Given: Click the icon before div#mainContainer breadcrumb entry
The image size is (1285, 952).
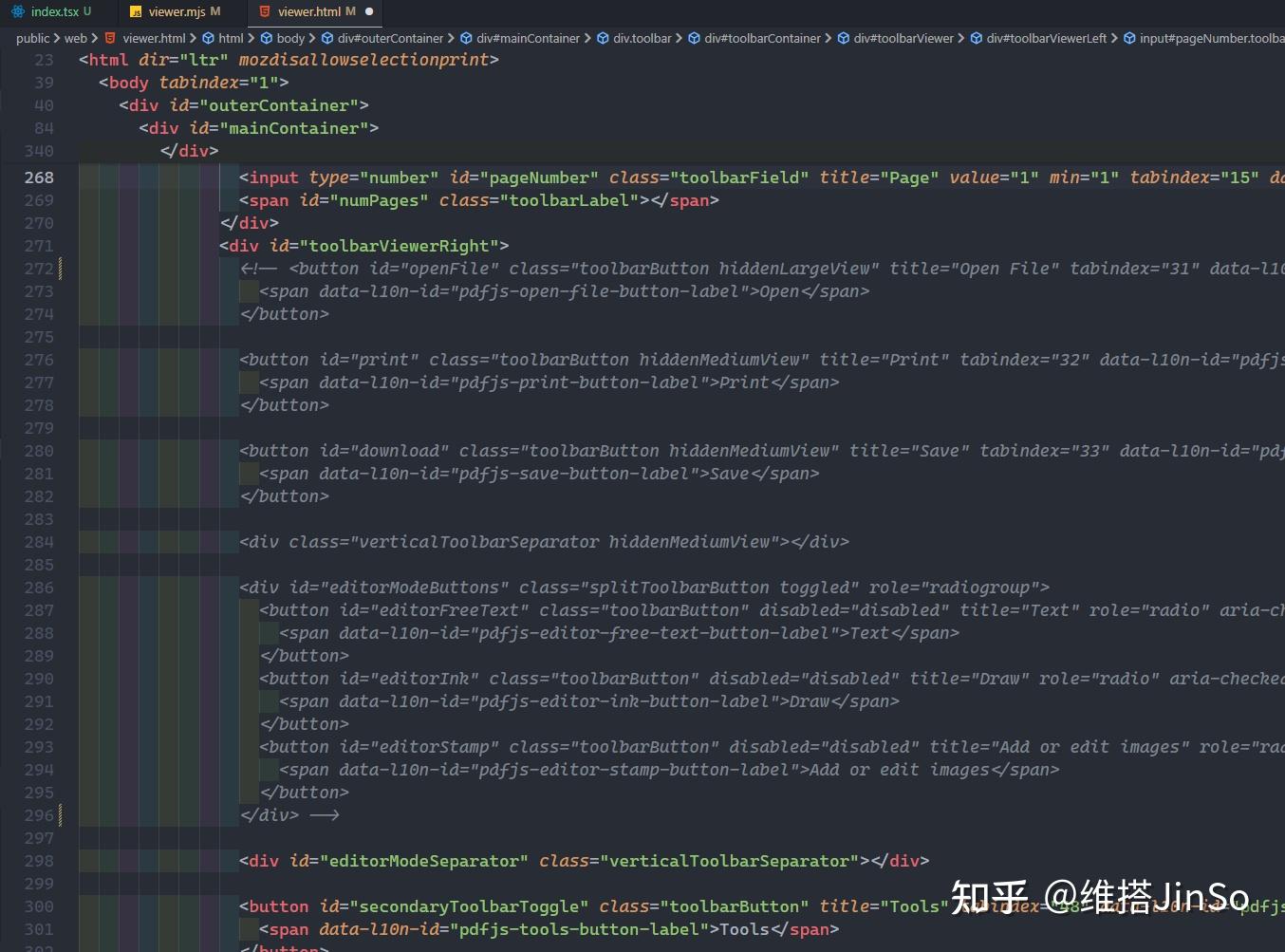Looking at the screenshot, I should [464, 38].
